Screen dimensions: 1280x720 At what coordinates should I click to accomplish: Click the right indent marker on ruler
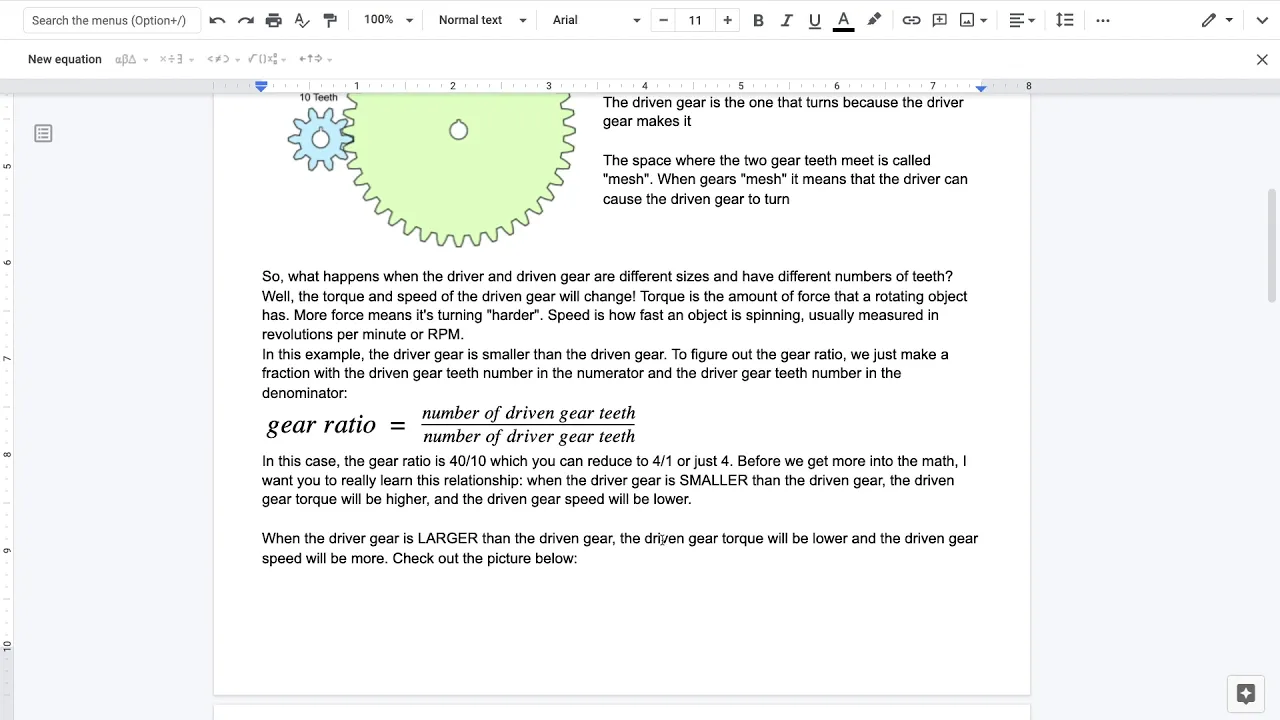point(981,88)
